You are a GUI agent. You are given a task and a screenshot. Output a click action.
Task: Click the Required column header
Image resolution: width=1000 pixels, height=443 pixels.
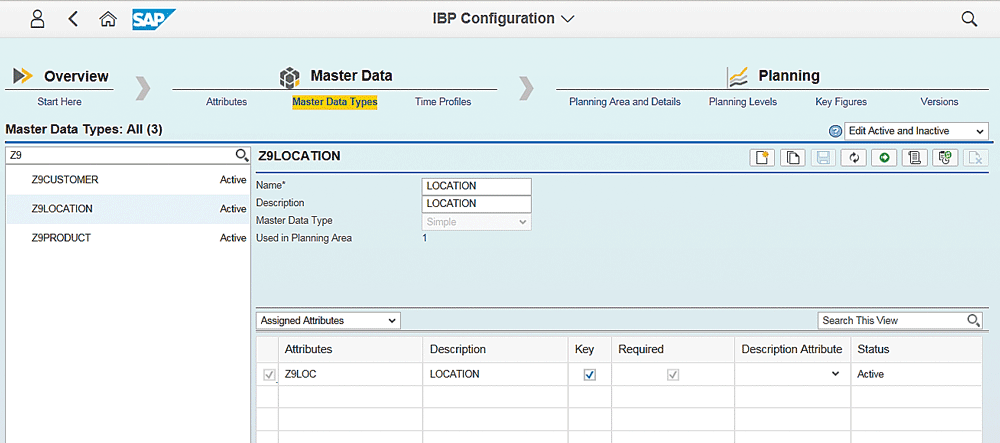pyautogui.click(x=672, y=349)
